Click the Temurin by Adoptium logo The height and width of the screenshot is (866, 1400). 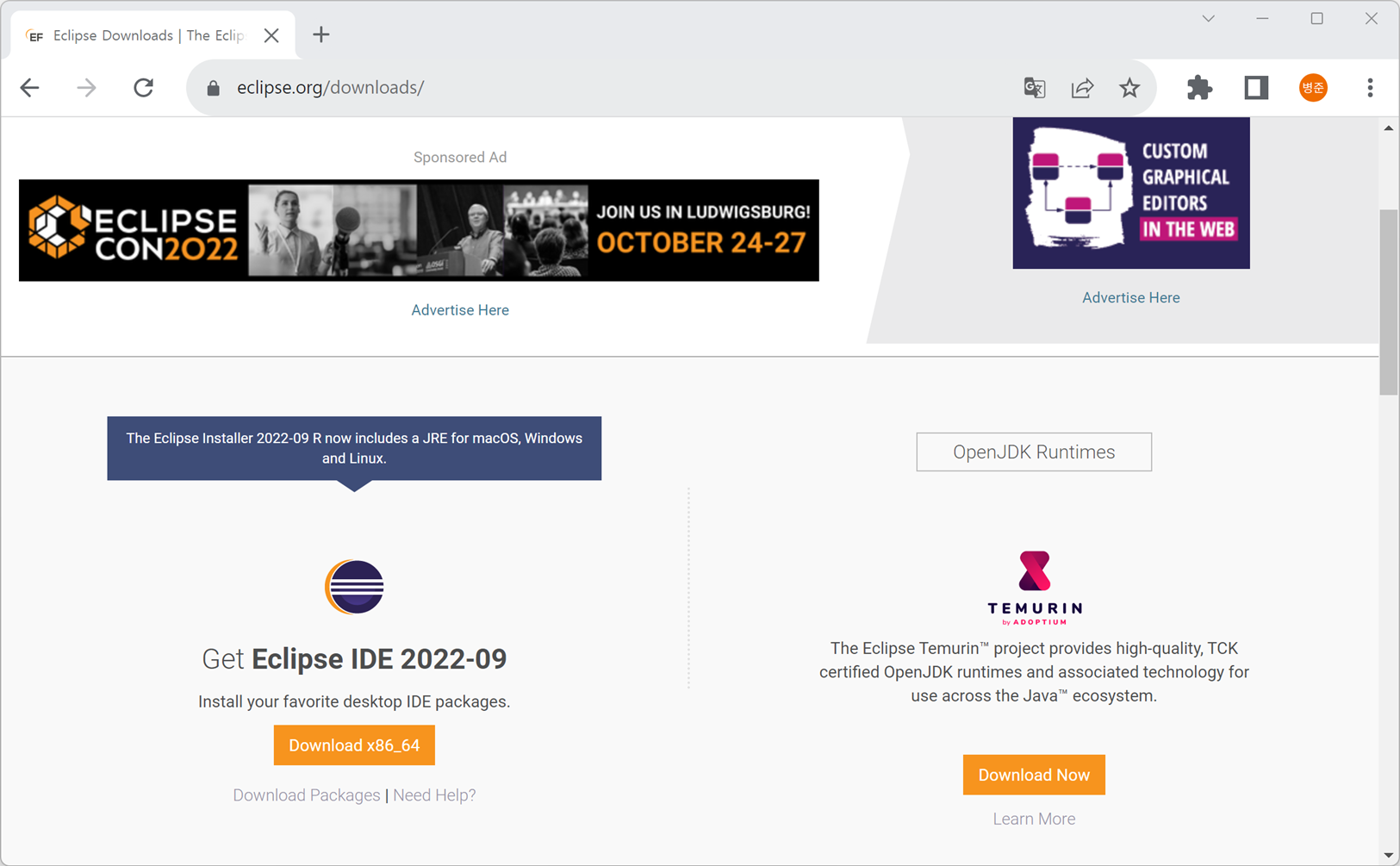click(x=1034, y=588)
